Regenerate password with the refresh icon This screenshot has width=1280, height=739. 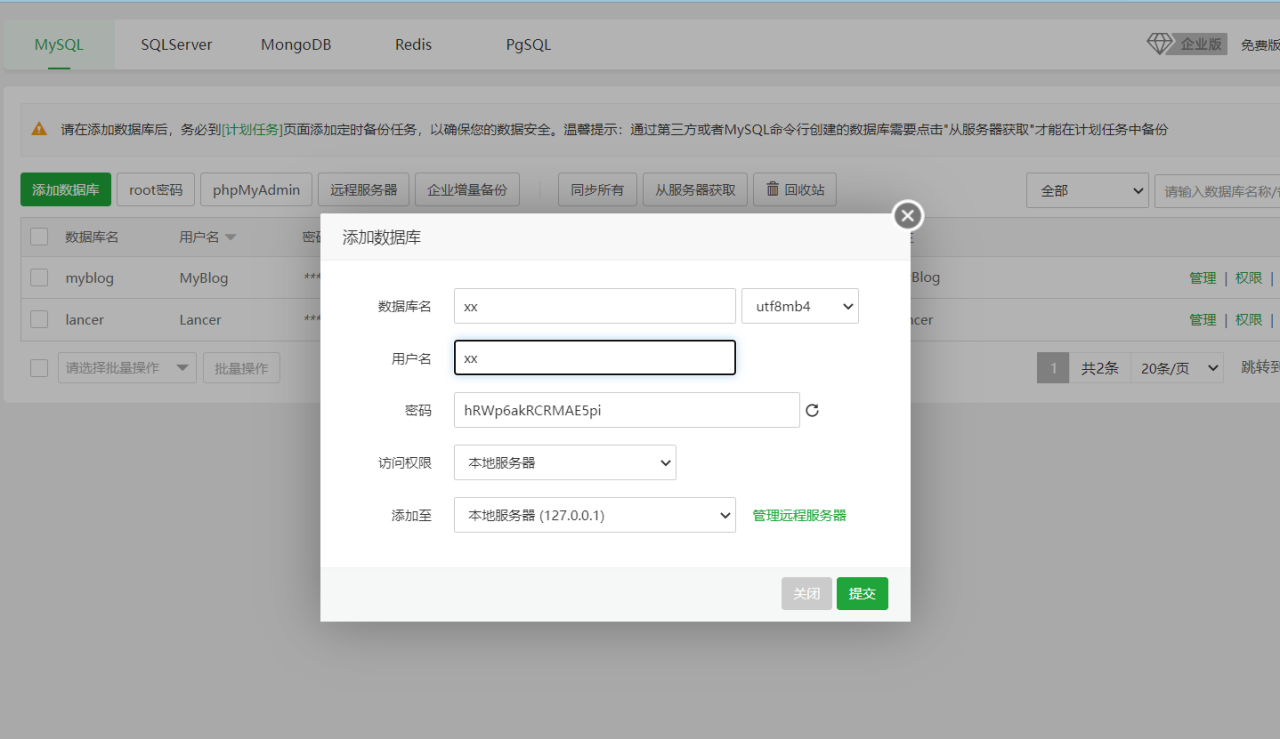812,410
